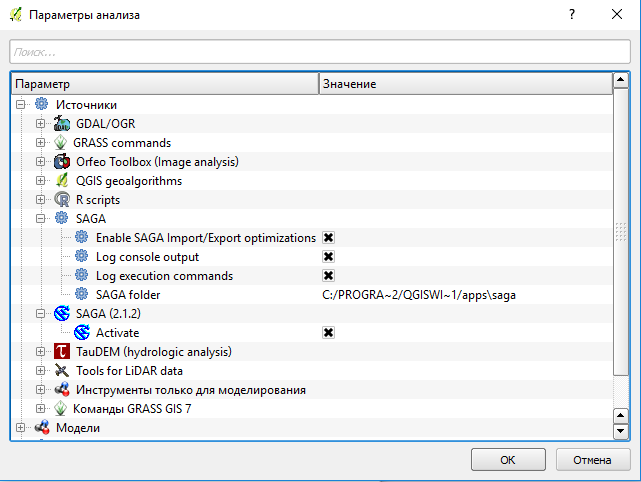Click the Параметр column header
This screenshot has height=482, width=641.
click(165, 84)
